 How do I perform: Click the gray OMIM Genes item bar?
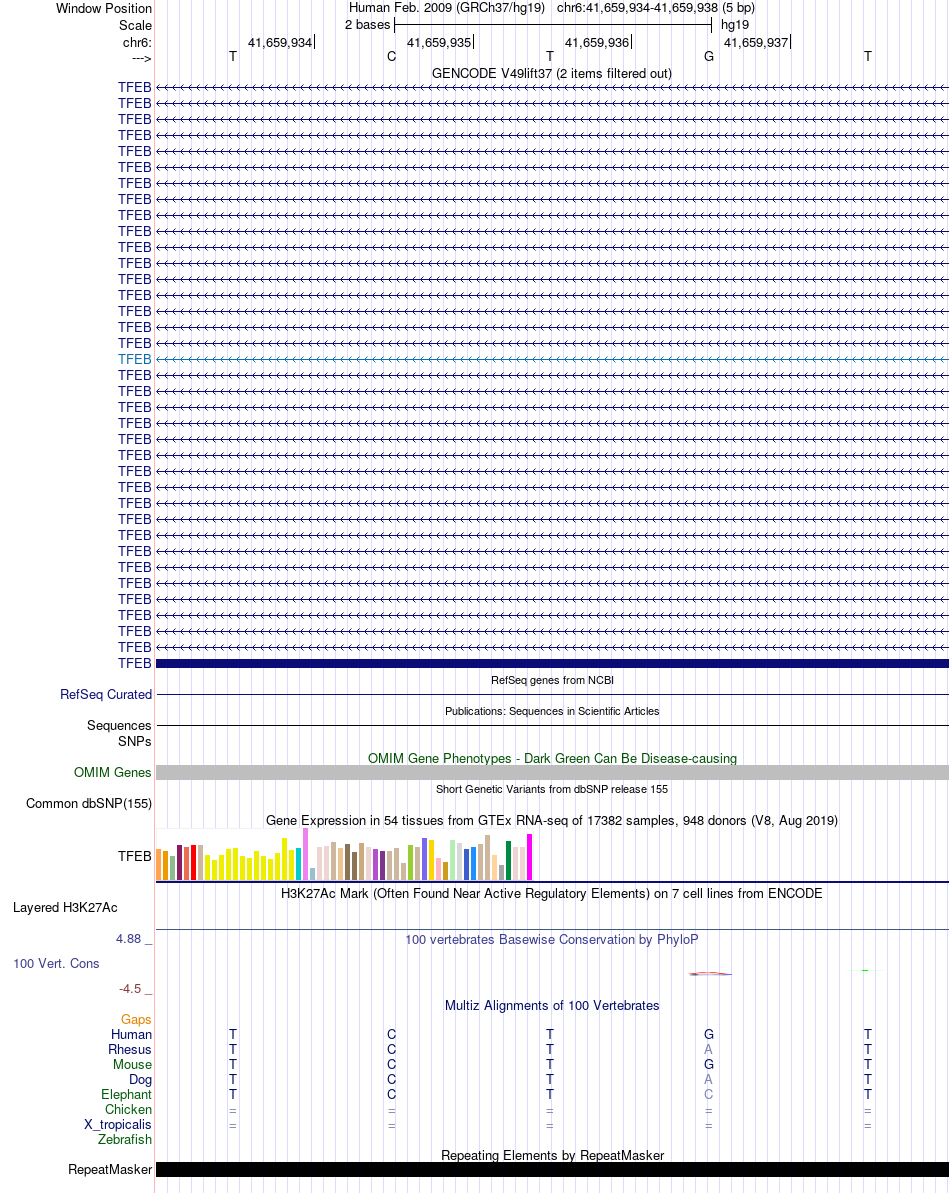[552, 772]
